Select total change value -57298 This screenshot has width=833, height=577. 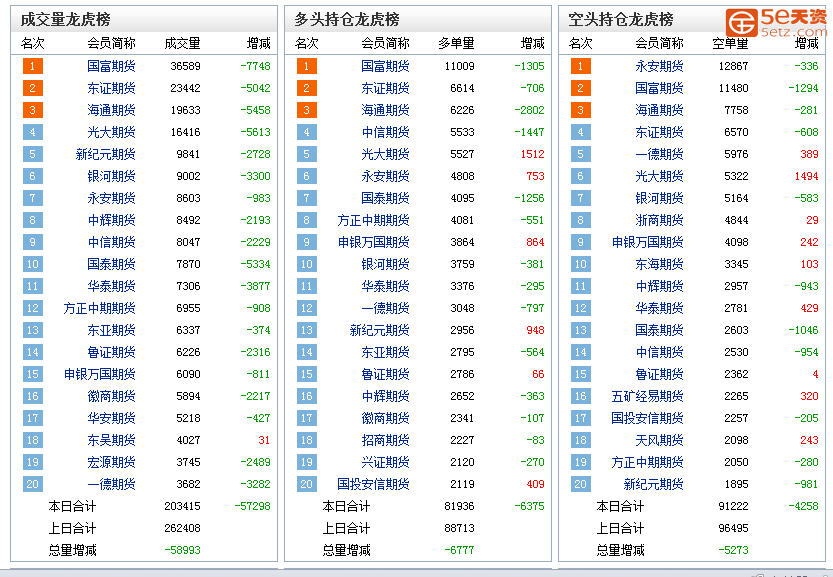tap(252, 506)
